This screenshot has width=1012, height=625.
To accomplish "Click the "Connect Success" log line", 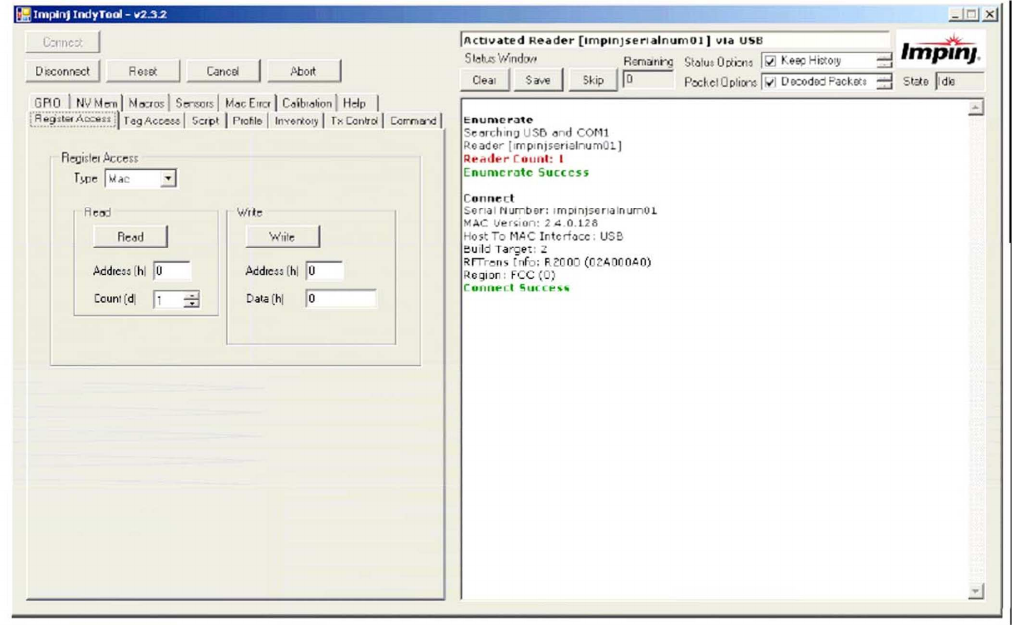I will [516, 288].
